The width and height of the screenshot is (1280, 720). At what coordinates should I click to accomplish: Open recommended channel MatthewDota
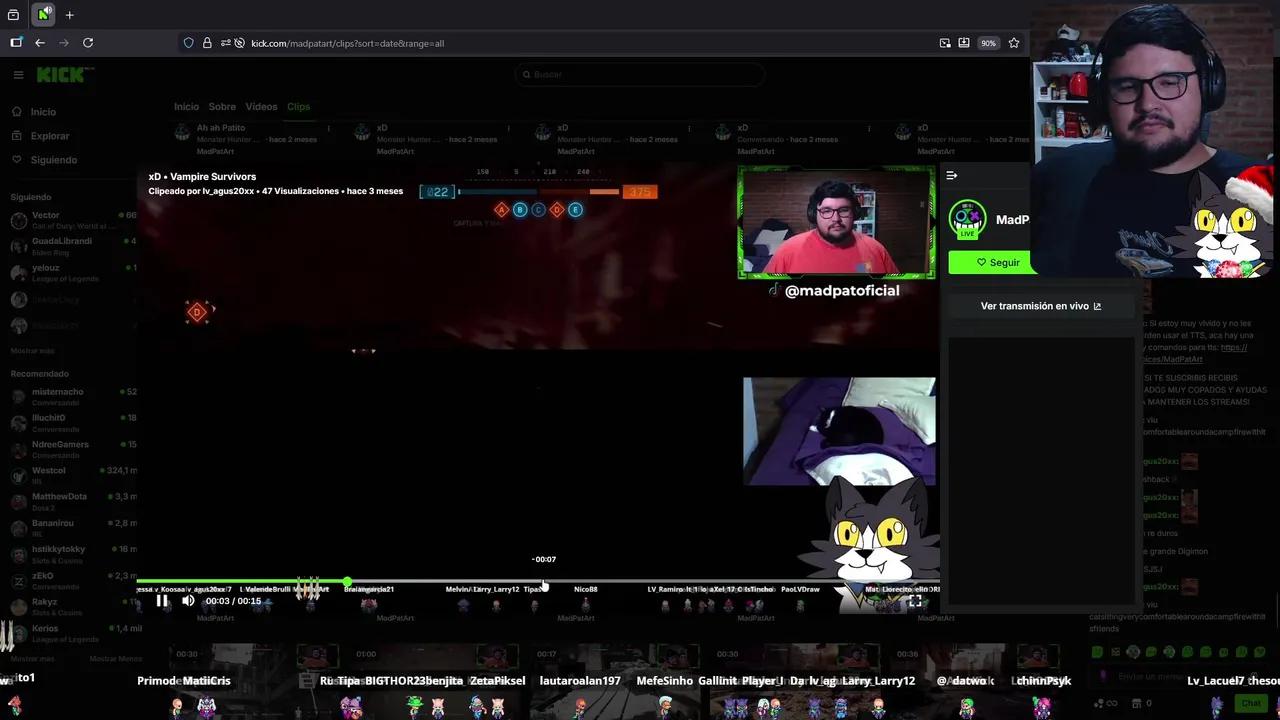pyautogui.click(x=72, y=501)
